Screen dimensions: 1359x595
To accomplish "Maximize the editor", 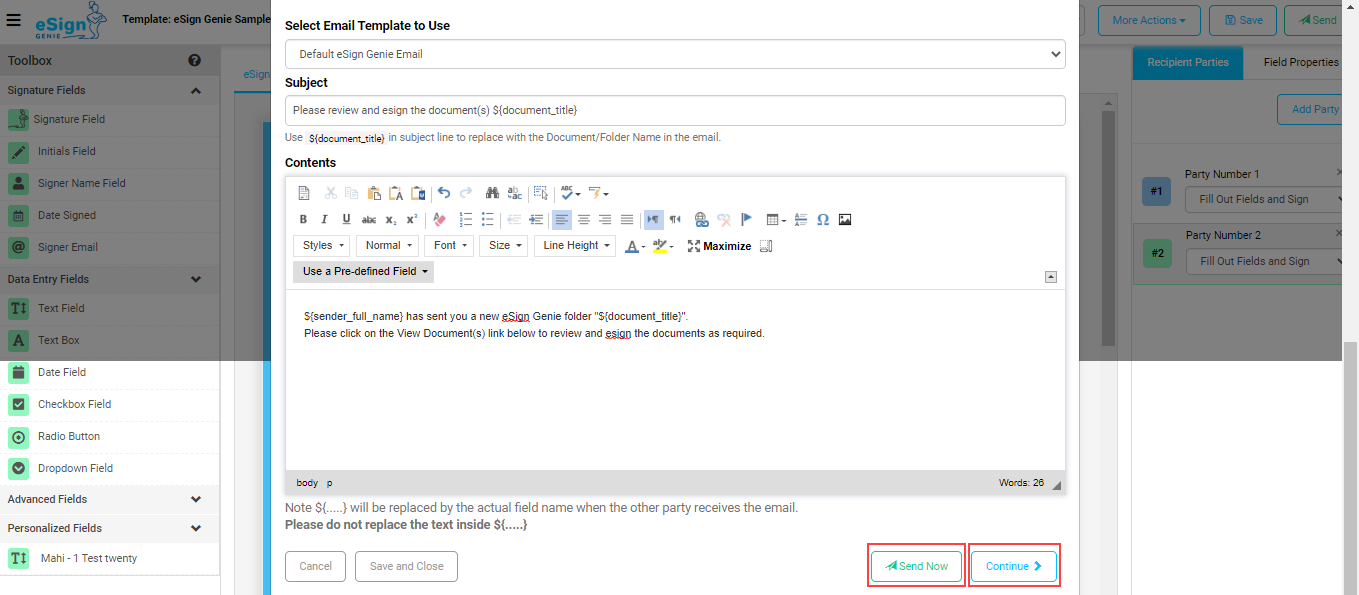I will click(x=719, y=246).
